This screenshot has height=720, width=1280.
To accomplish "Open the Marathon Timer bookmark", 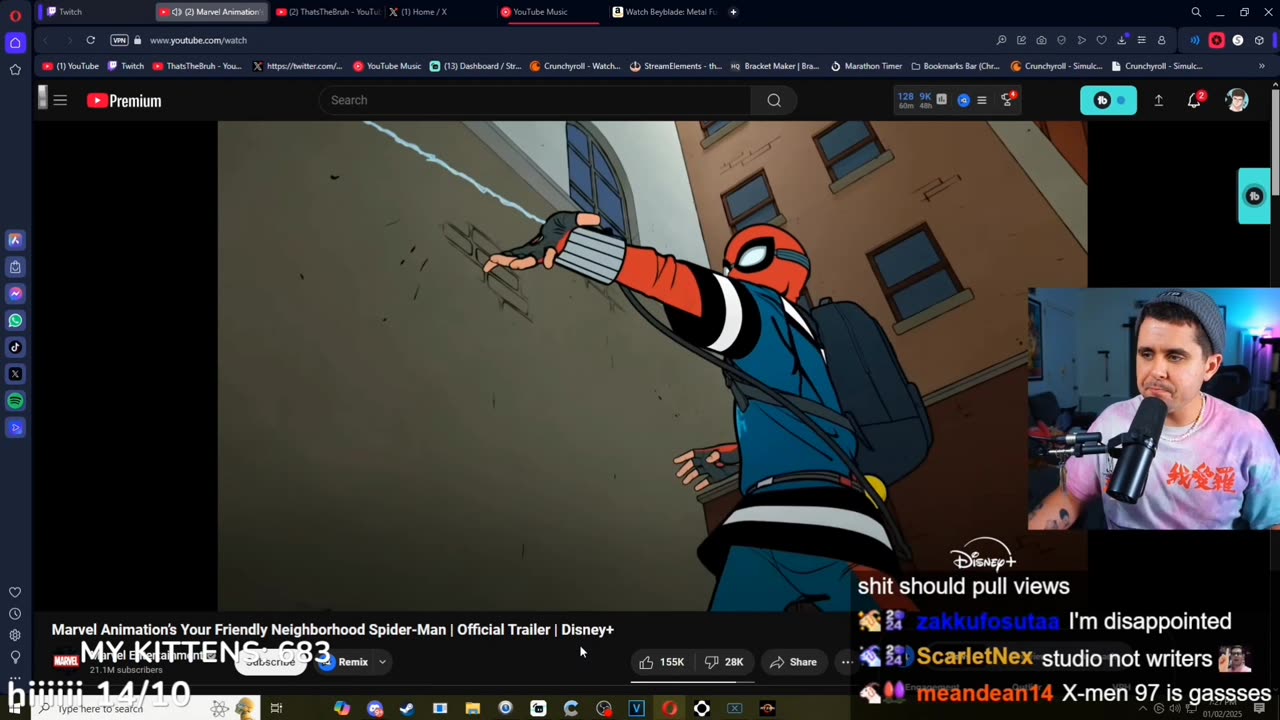I will pos(866,66).
